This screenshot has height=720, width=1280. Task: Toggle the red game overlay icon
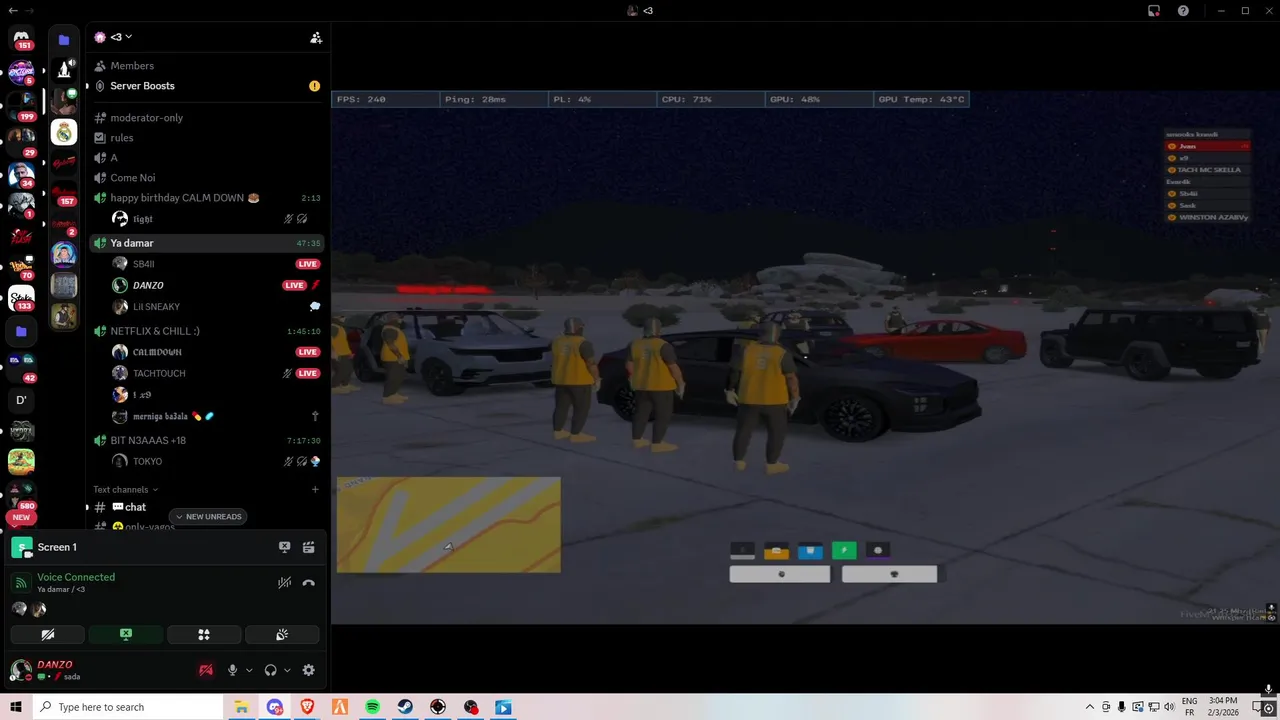(x=206, y=670)
